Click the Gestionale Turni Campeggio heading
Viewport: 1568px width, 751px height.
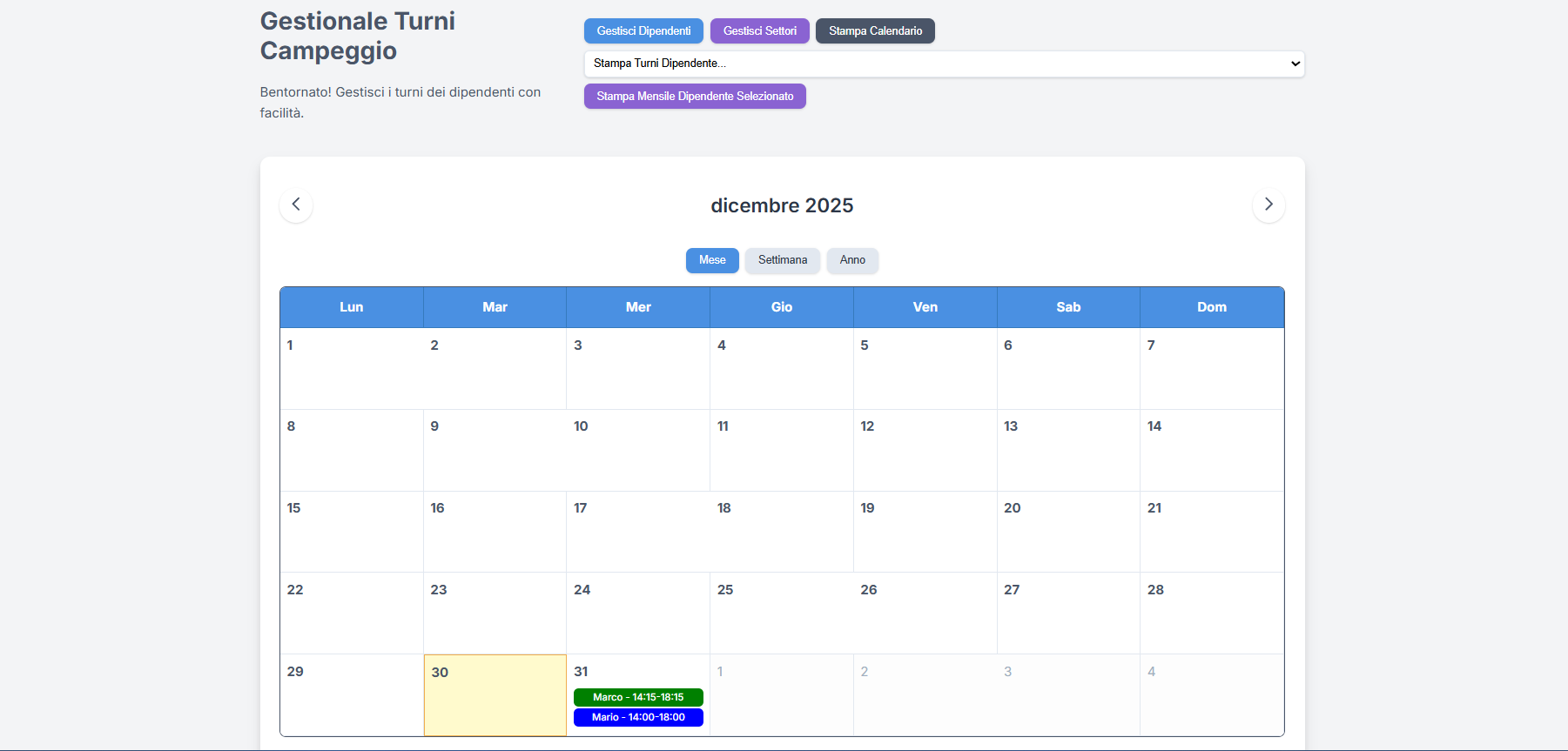click(x=358, y=36)
